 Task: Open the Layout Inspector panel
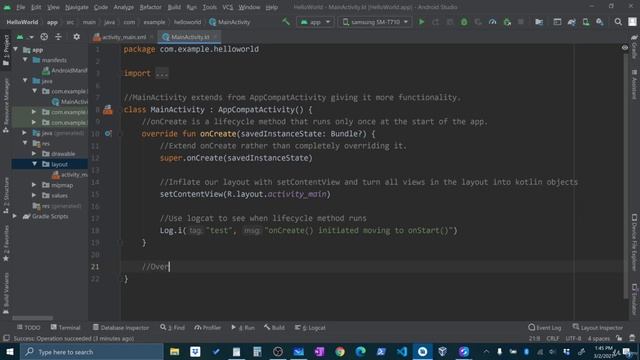click(598, 327)
